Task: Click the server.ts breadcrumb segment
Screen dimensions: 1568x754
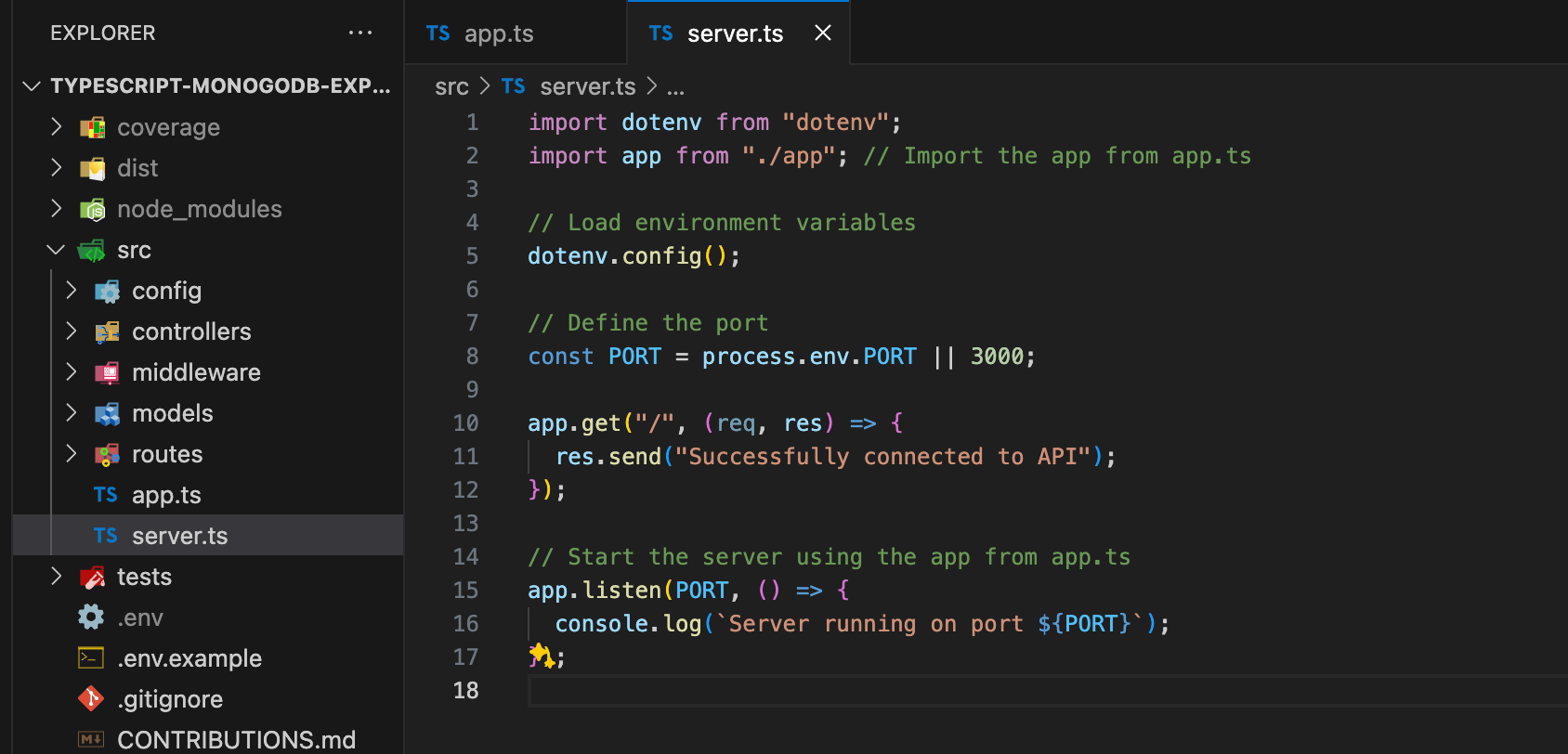Action: point(588,86)
